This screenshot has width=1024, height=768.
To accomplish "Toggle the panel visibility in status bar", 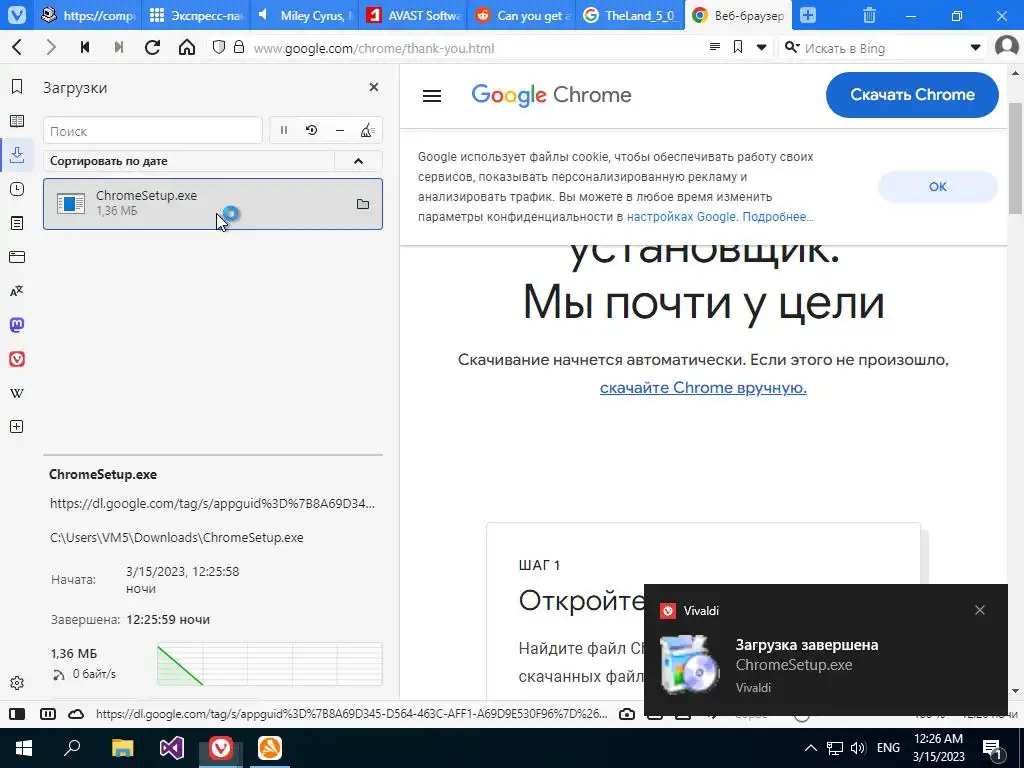I will coord(17,714).
